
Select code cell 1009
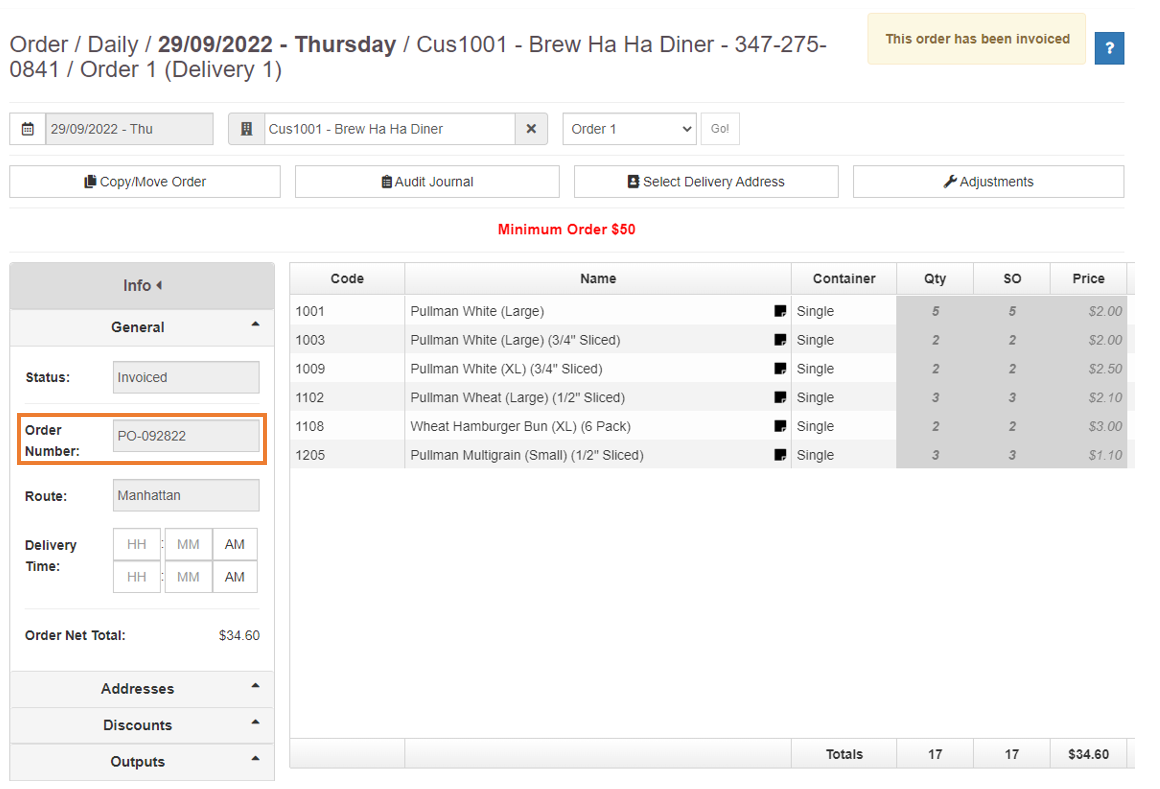pyautogui.click(x=347, y=369)
